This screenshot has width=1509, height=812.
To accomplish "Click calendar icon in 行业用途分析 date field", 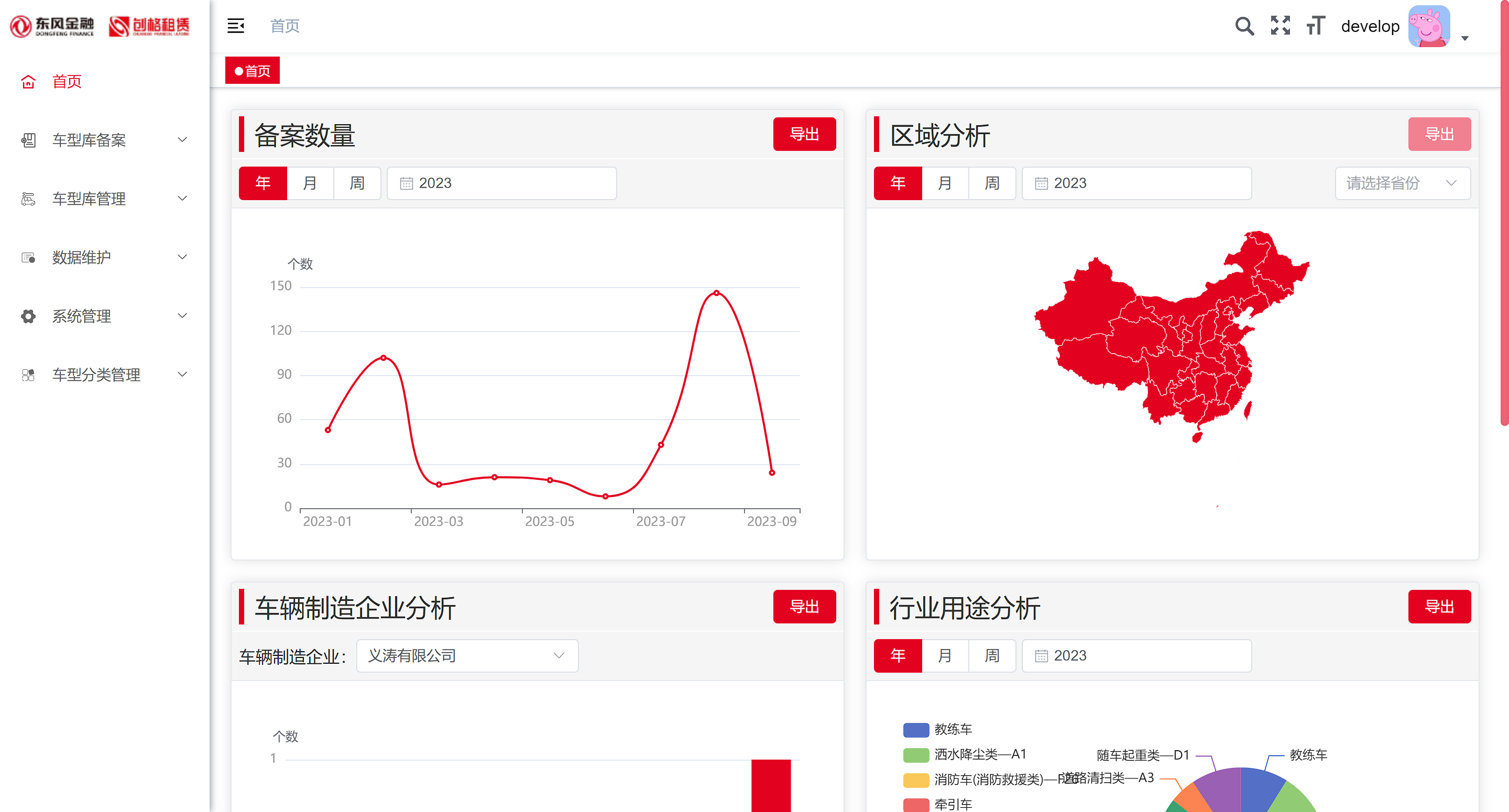I will [x=1041, y=655].
